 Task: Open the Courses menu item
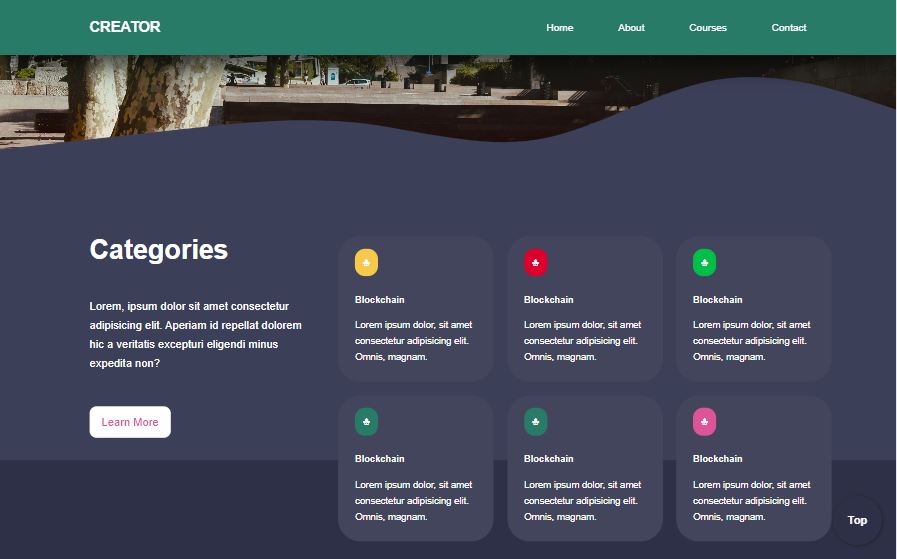[707, 28]
